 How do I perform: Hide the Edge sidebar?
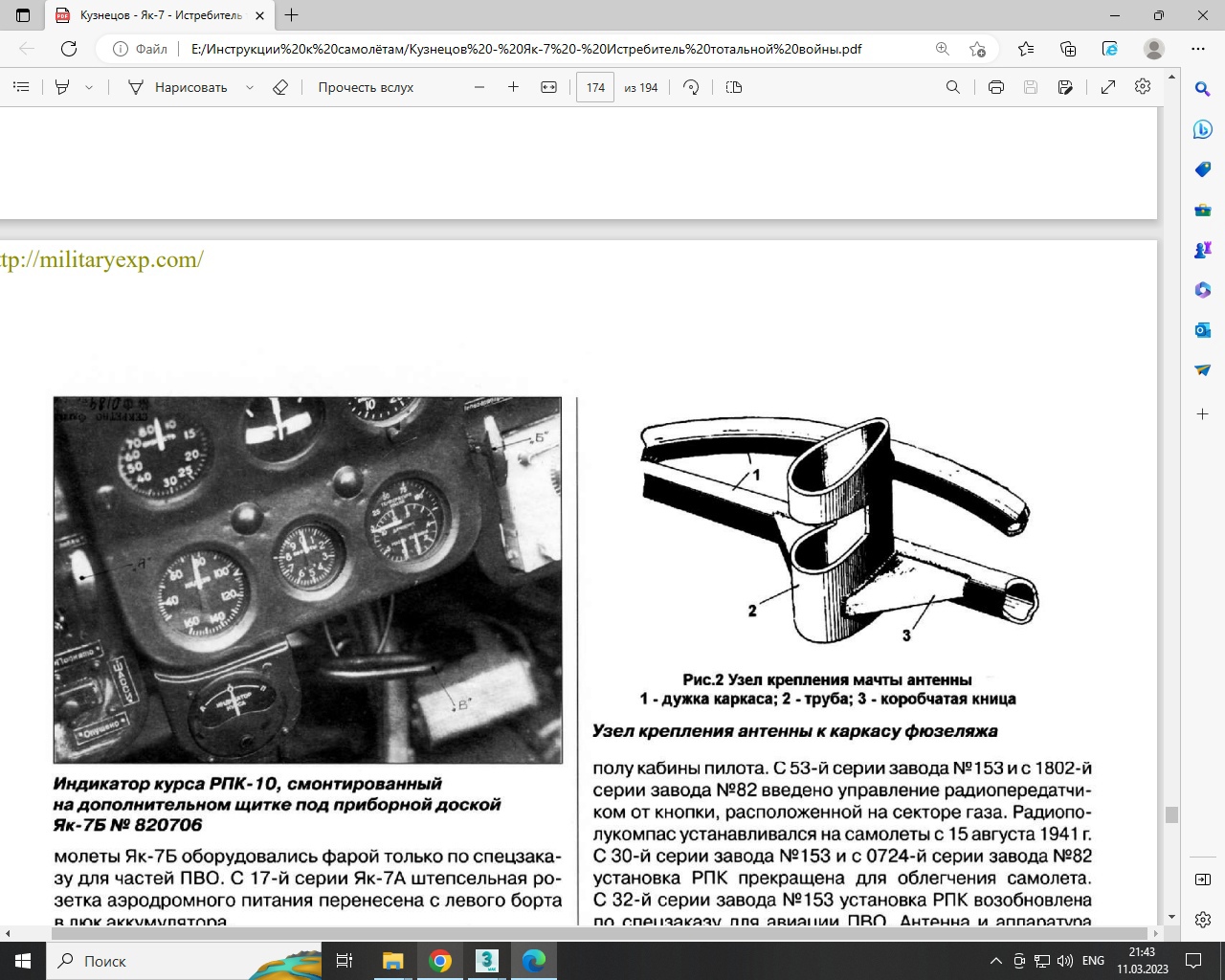pos(1203,880)
